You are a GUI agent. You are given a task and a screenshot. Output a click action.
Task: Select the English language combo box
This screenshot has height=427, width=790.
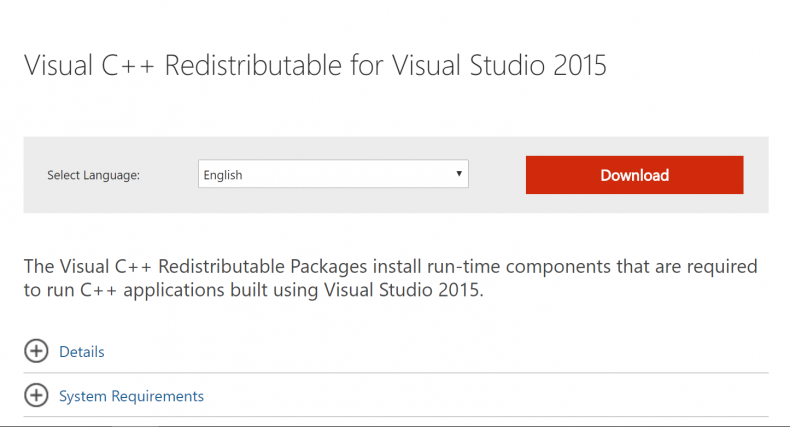point(333,174)
